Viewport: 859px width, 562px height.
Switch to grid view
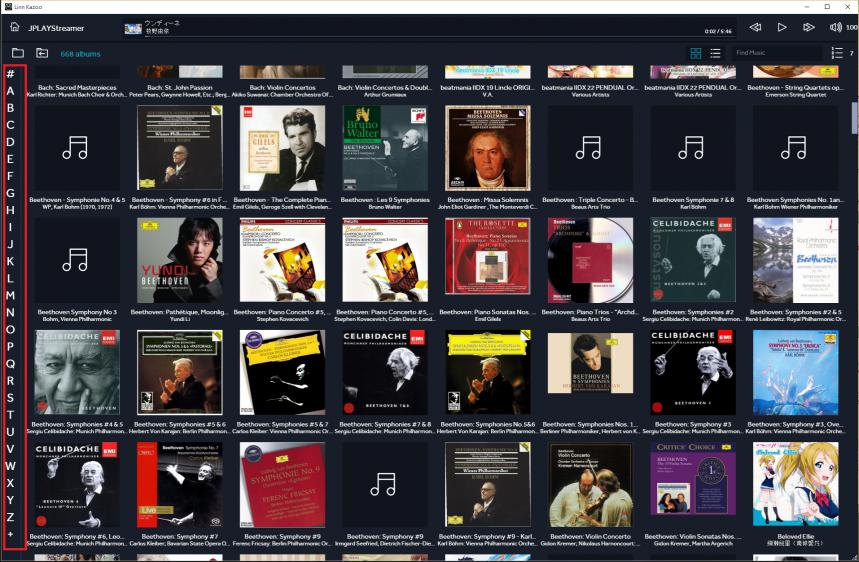click(696, 53)
